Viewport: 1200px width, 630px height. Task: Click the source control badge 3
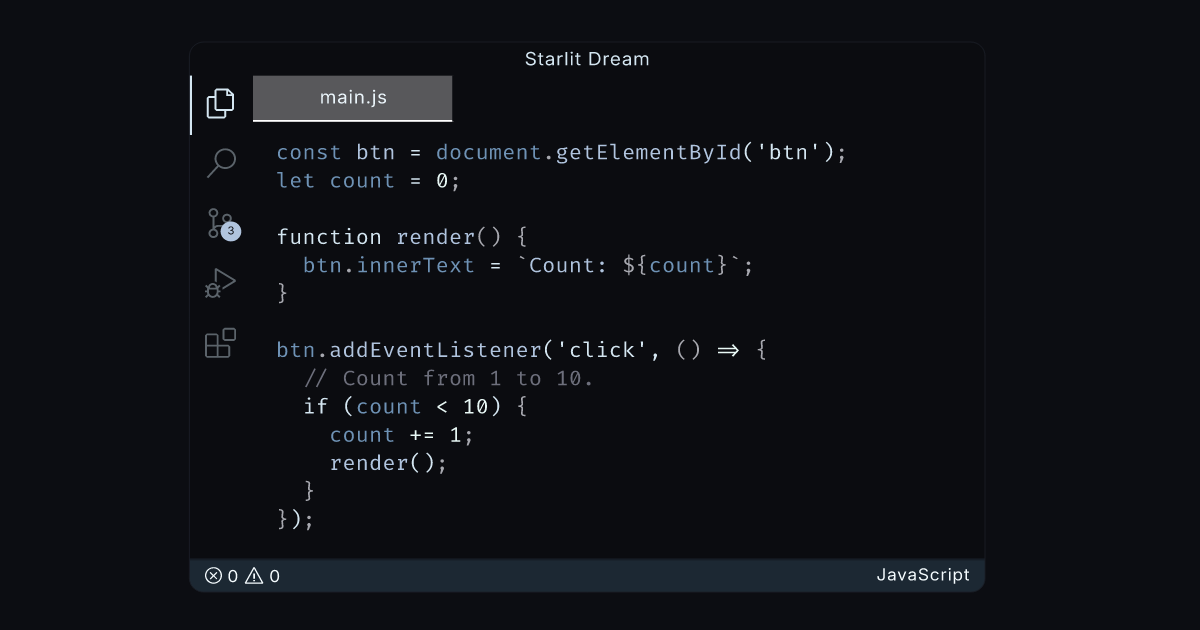231,231
